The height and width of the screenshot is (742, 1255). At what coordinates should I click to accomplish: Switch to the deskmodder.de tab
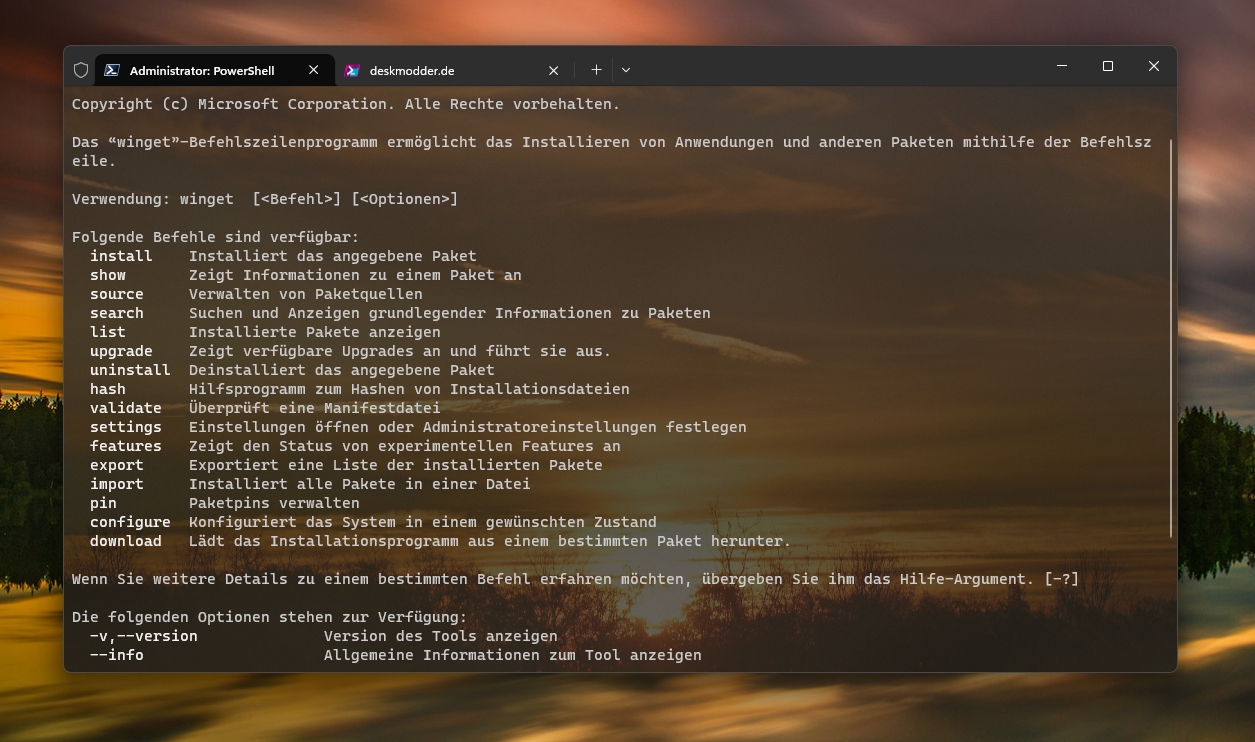click(453, 70)
